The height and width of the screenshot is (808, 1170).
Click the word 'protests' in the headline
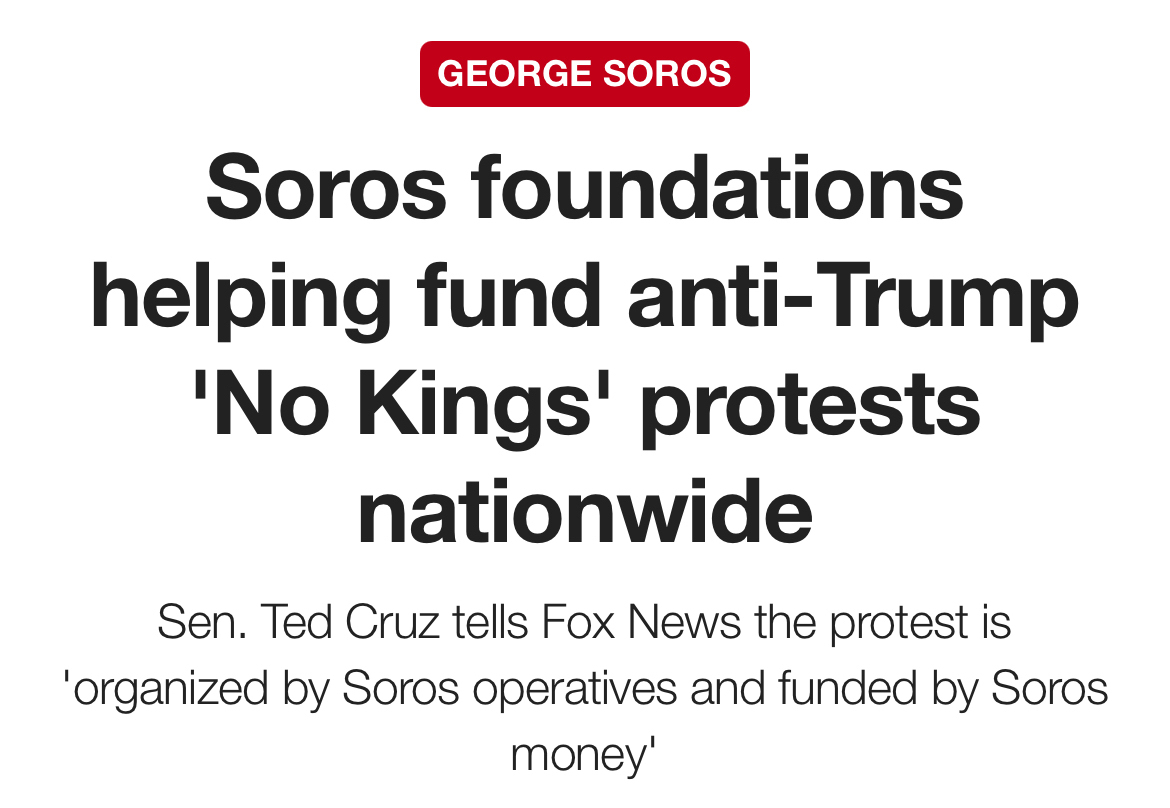810,405
